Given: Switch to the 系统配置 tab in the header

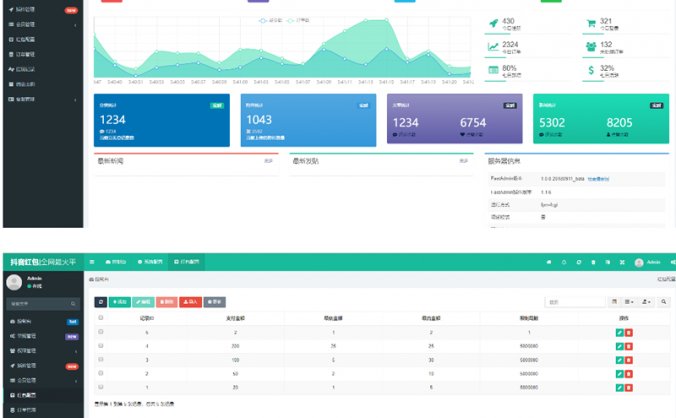Looking at the screenshot, I should point(150,262).
